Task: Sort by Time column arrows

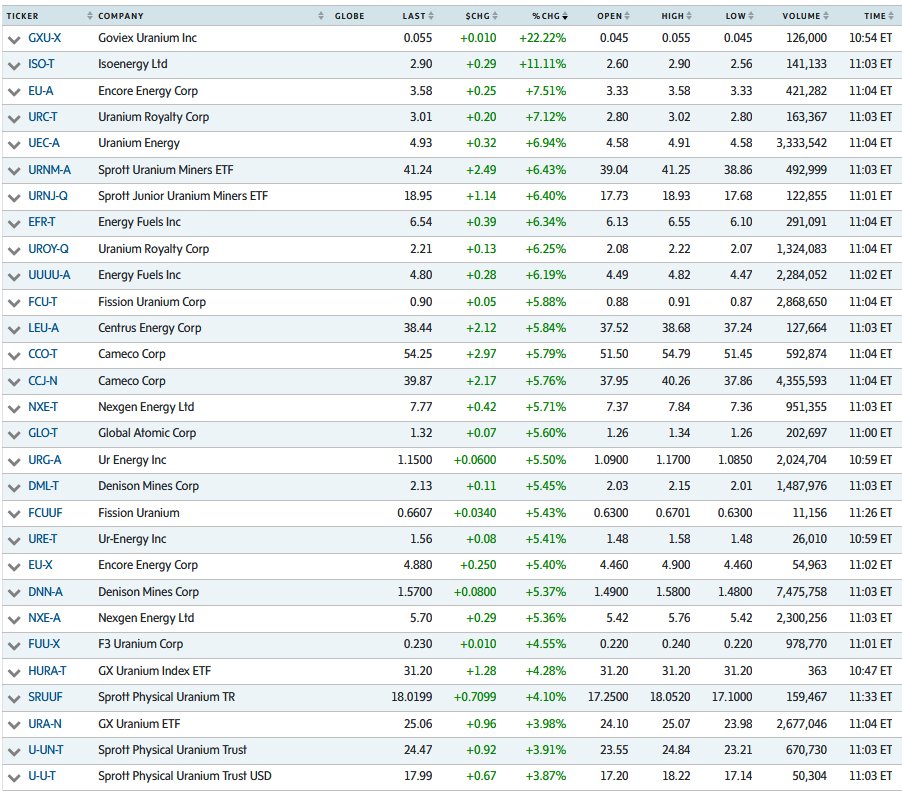Action: point(891,16)
